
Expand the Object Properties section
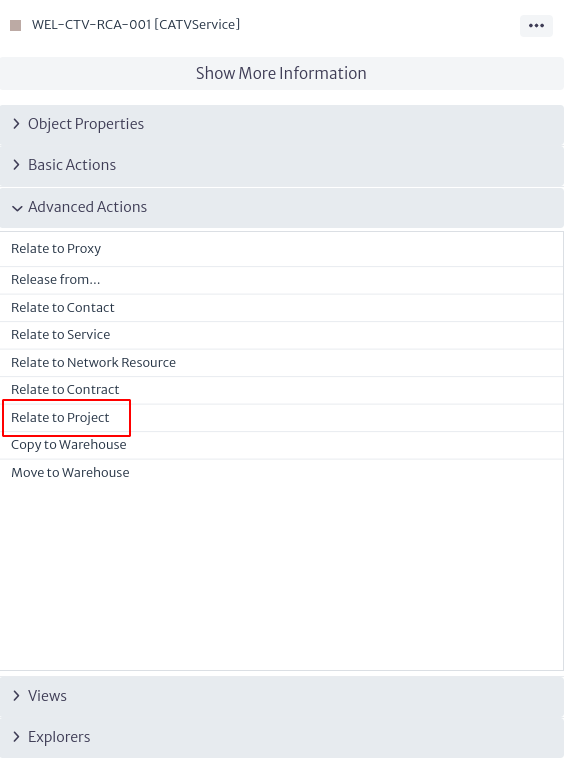(x=282, y=124)
